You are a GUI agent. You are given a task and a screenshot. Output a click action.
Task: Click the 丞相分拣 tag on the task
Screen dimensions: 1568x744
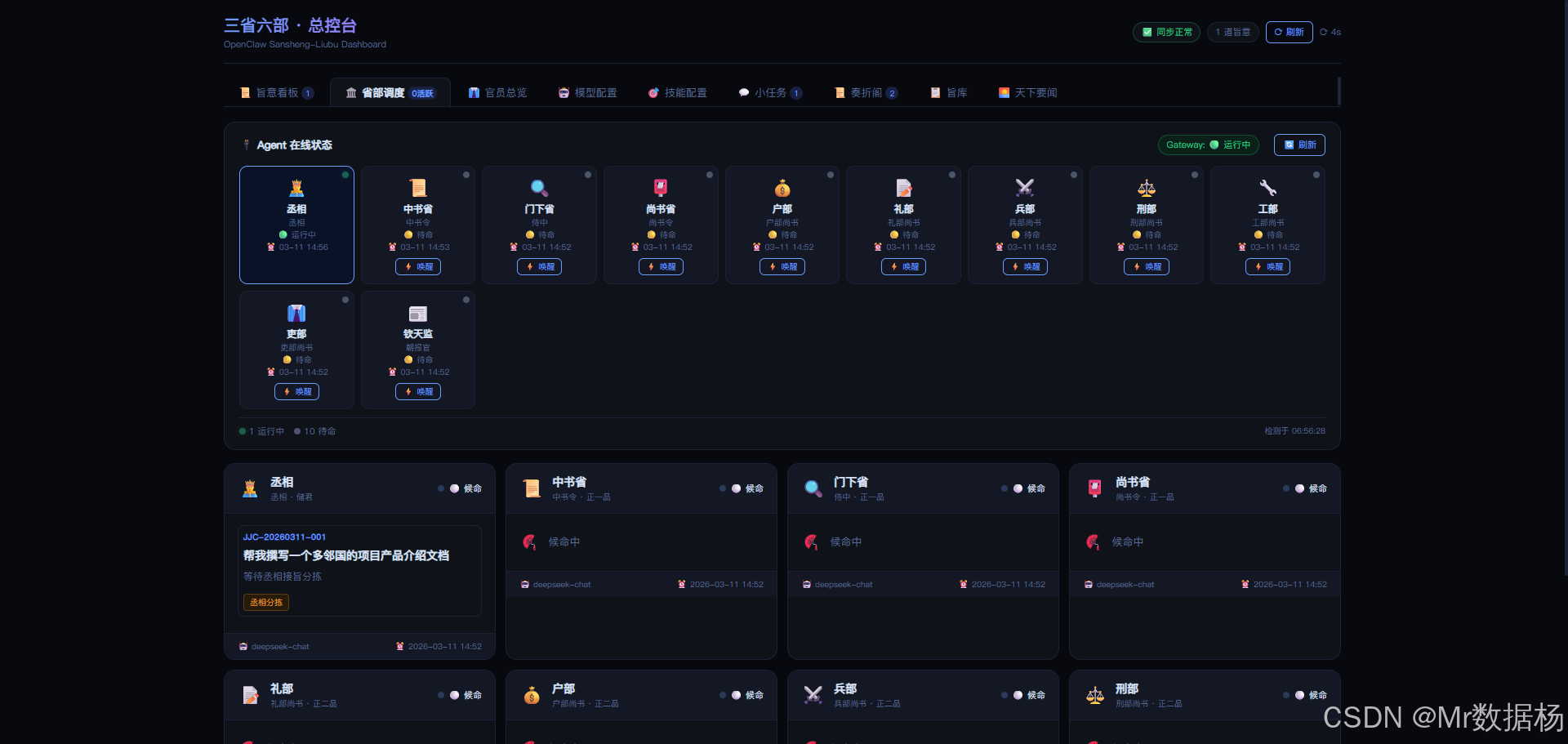266,602
